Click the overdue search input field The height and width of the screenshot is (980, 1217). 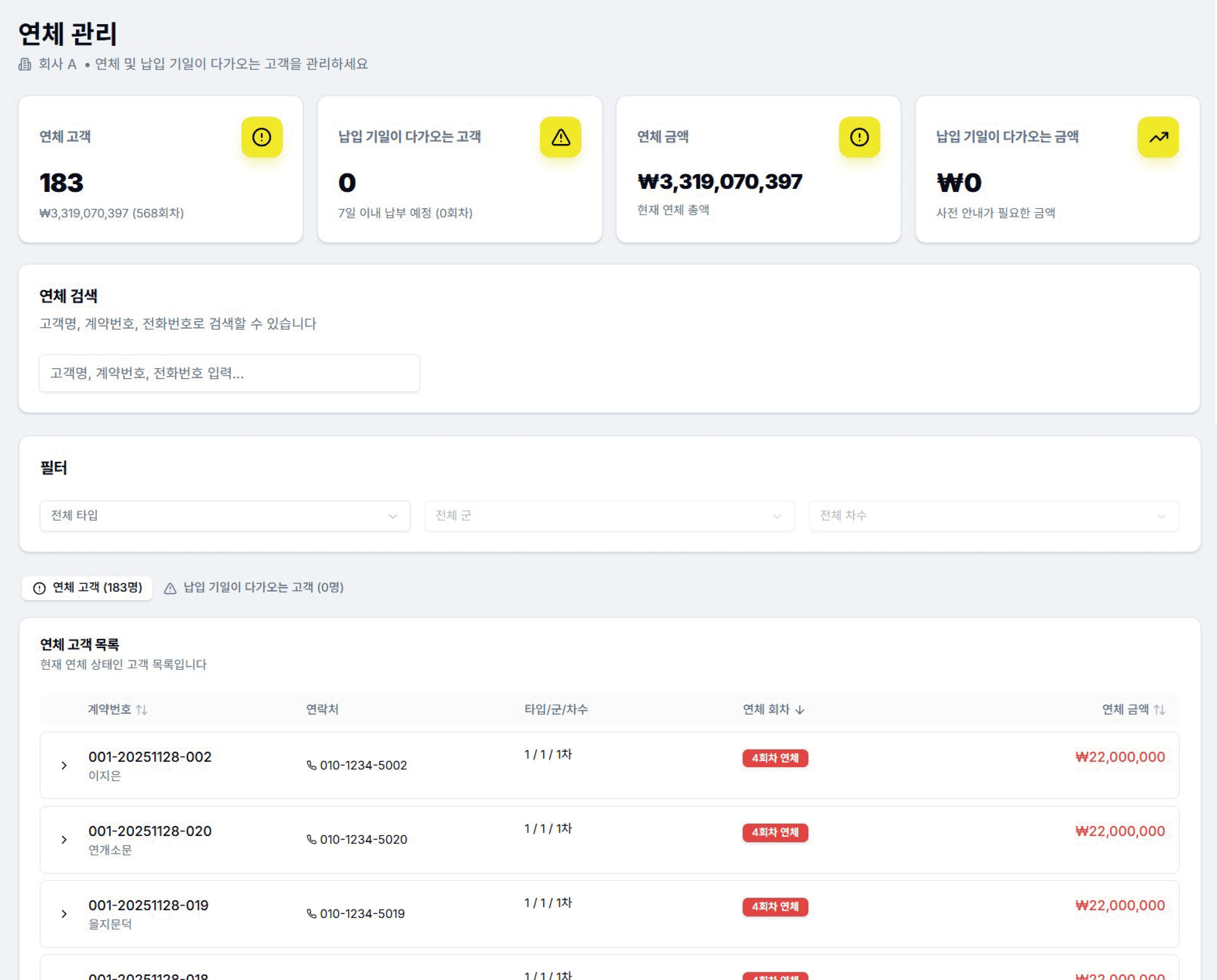pos(229,373)
